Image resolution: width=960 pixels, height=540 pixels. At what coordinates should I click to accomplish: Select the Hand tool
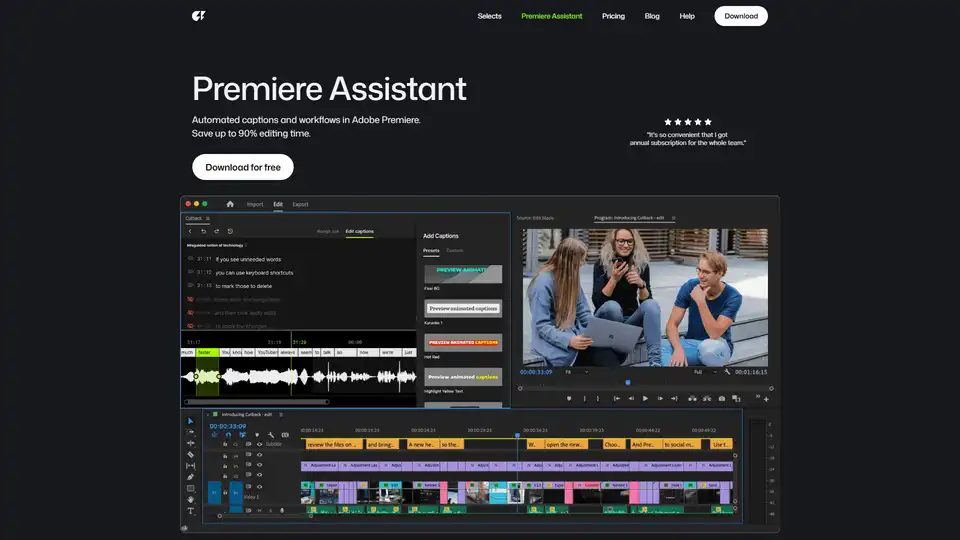point(190,500)
